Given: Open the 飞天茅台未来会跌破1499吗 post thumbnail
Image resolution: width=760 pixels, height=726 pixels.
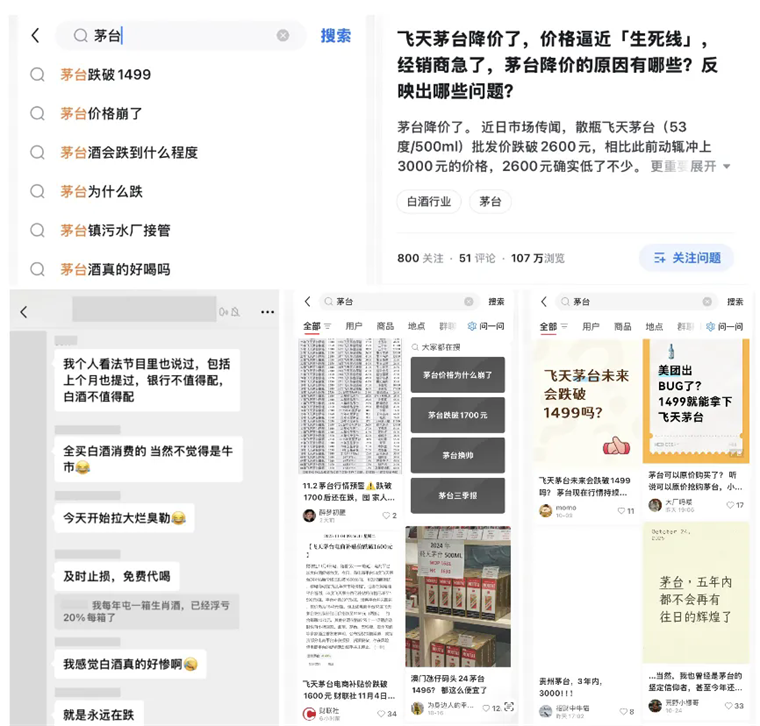Looking at the screenshot, I should (x=582, y=404).
